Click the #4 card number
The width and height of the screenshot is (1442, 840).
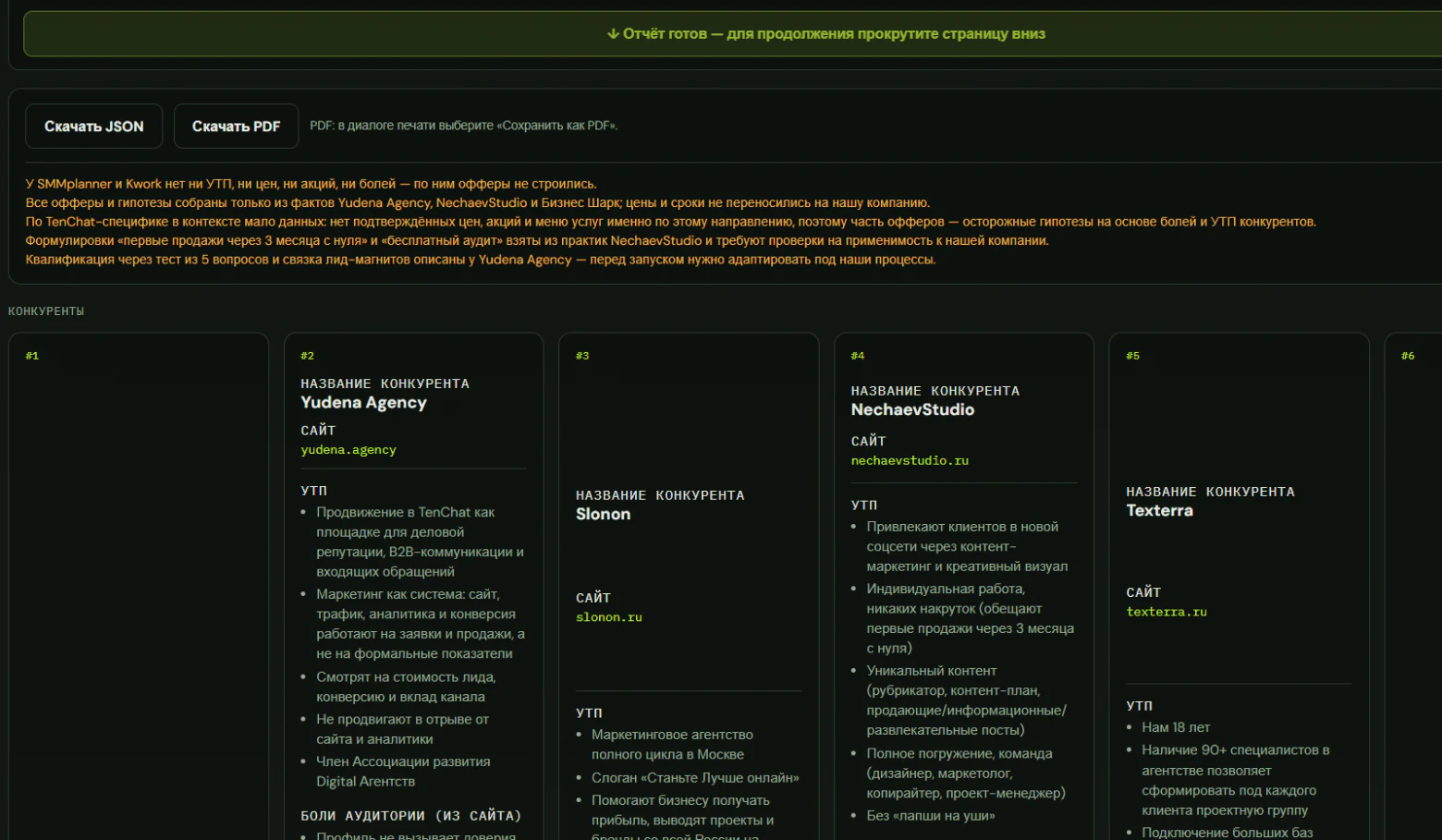(x=858, y=356)
